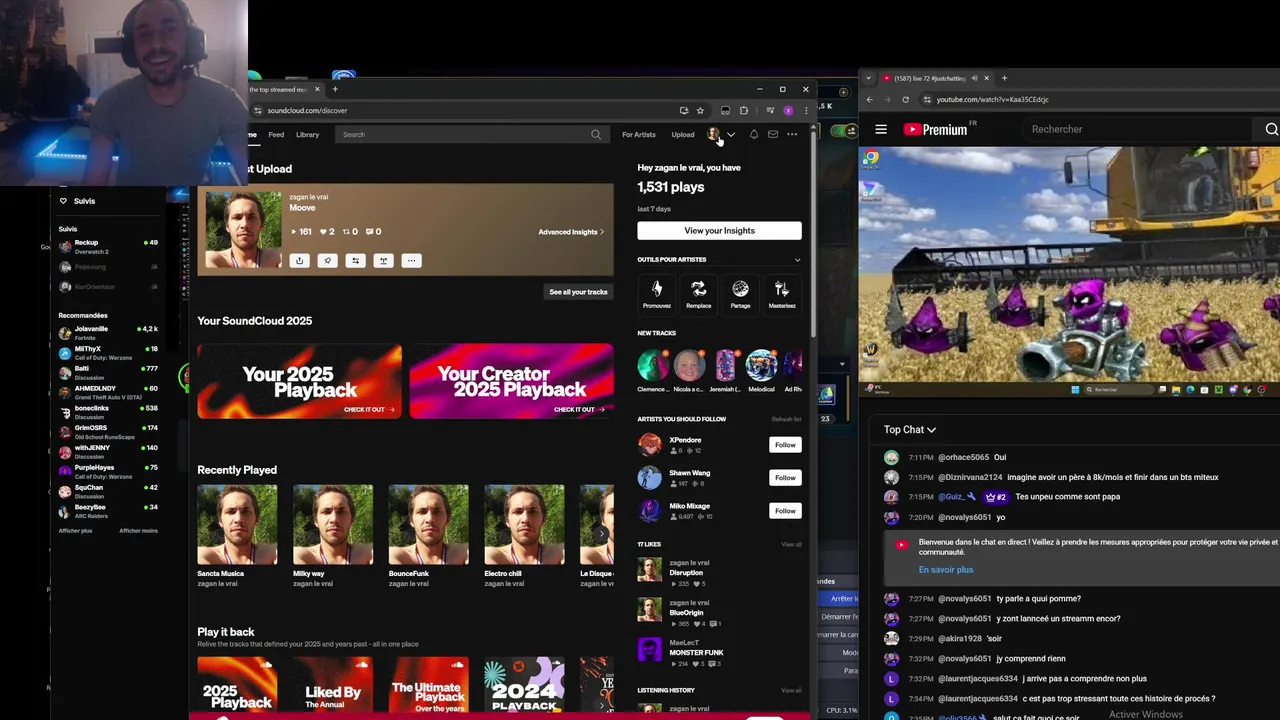Open Milky way track thumbnail
The height and width of the screenshot is (720, 1280).
[333, 525]
